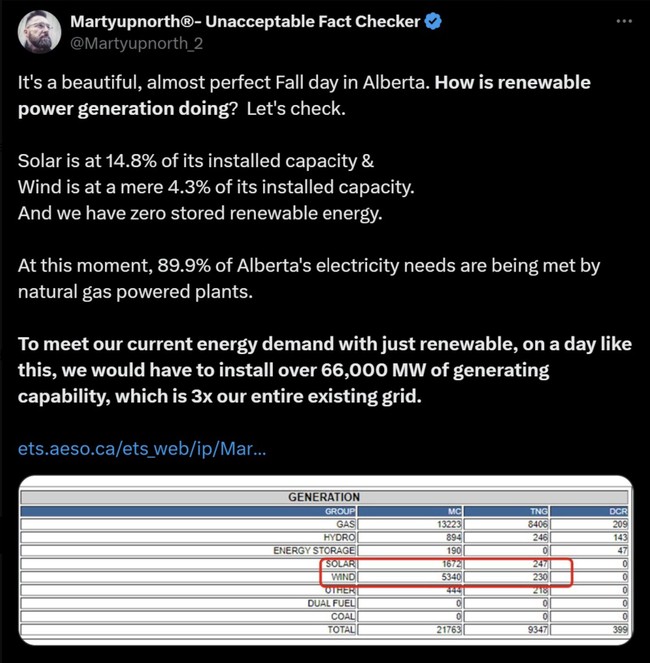
Task: Click the blue verified checkmark badge
Action: click(433, 21)
